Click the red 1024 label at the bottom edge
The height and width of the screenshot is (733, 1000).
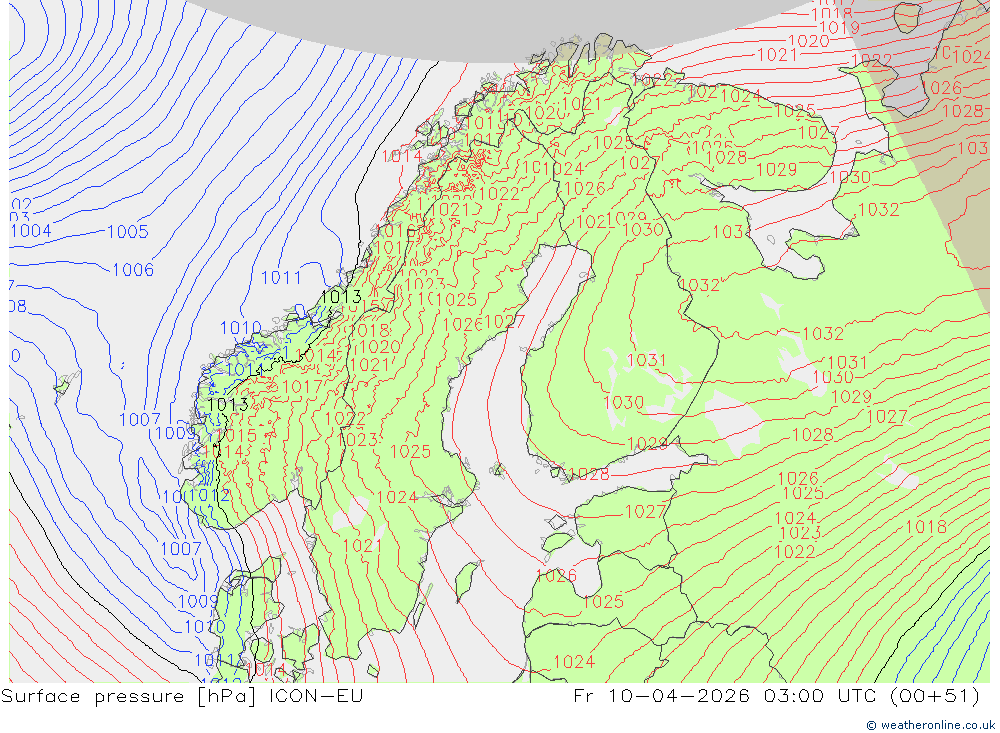pos(574,662)
